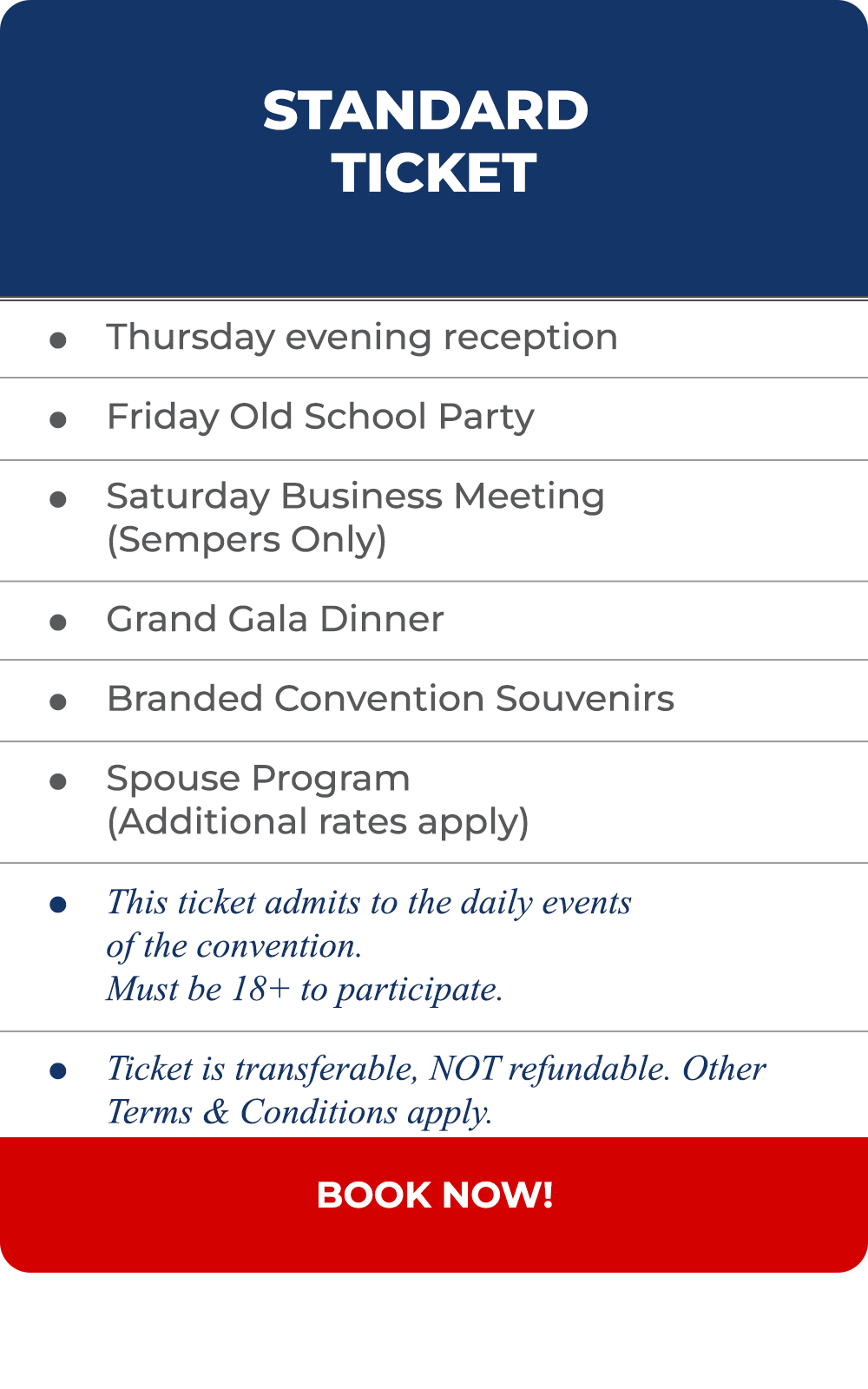Click the bullet next to Grand Gala Dinner
The height and width of the screenshot is (1389, 868).
tap(58, 622)
